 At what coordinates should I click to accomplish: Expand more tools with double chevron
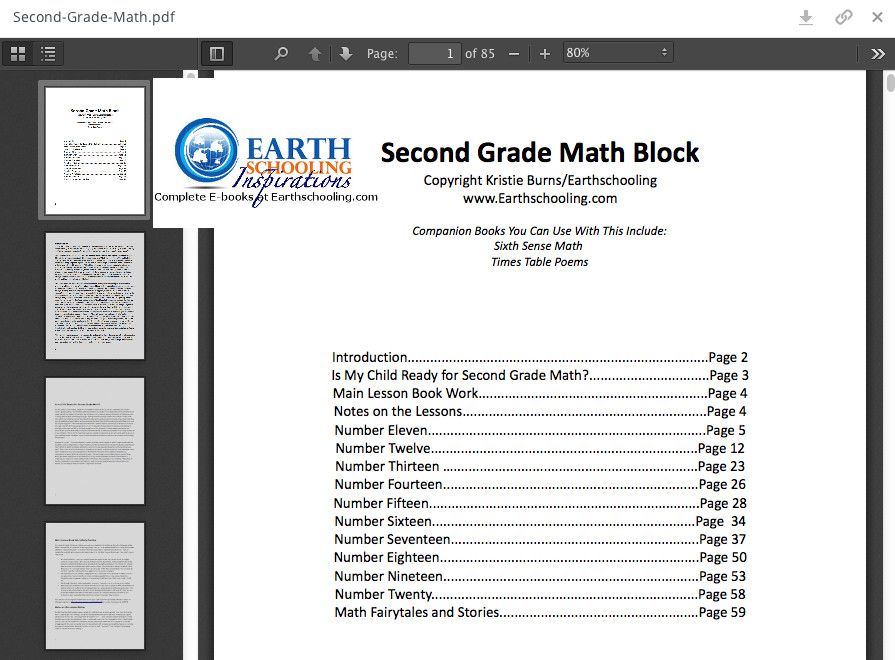(x=878, y=54)
